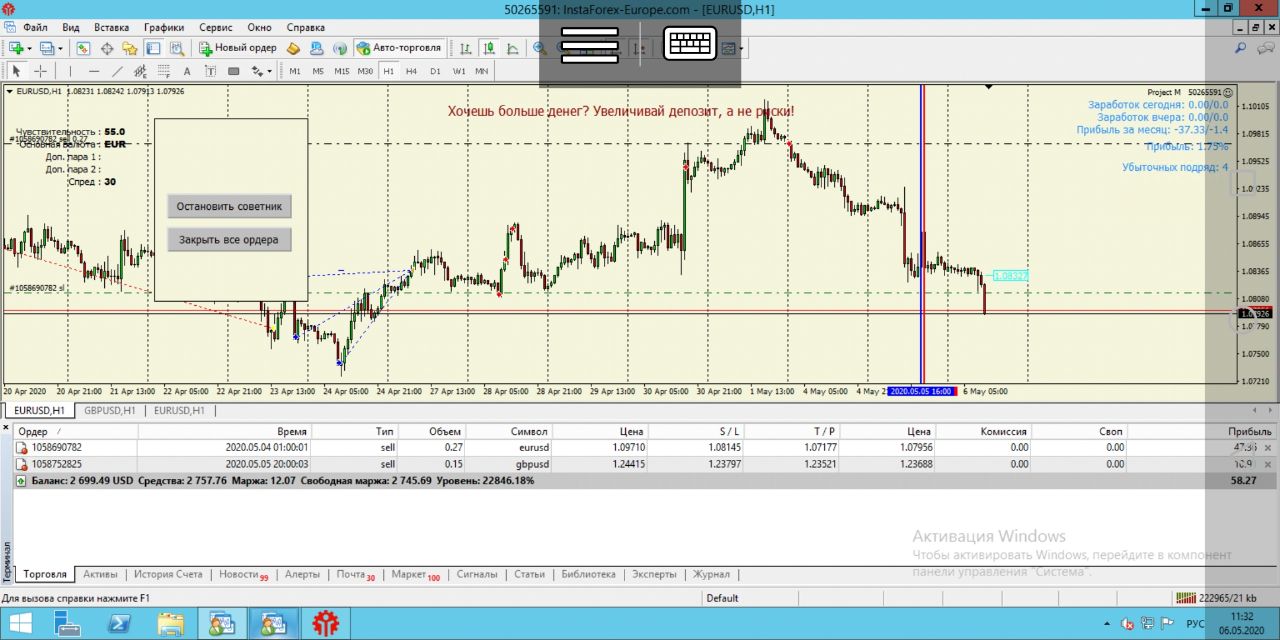
Task: Open MetaEditor via yellow book icon
Action: (293, 48)
